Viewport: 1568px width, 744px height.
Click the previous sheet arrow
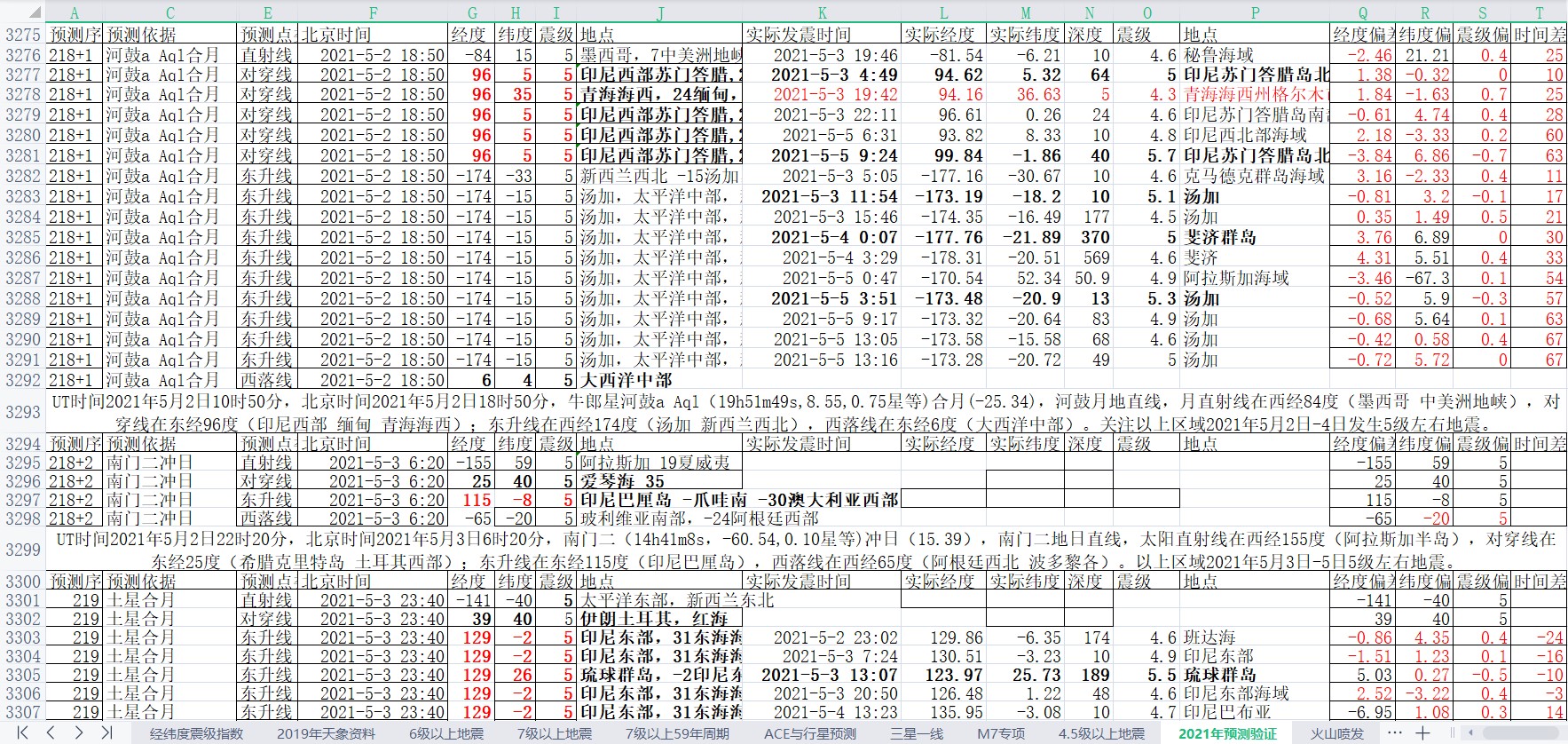(x=51, y=732)
